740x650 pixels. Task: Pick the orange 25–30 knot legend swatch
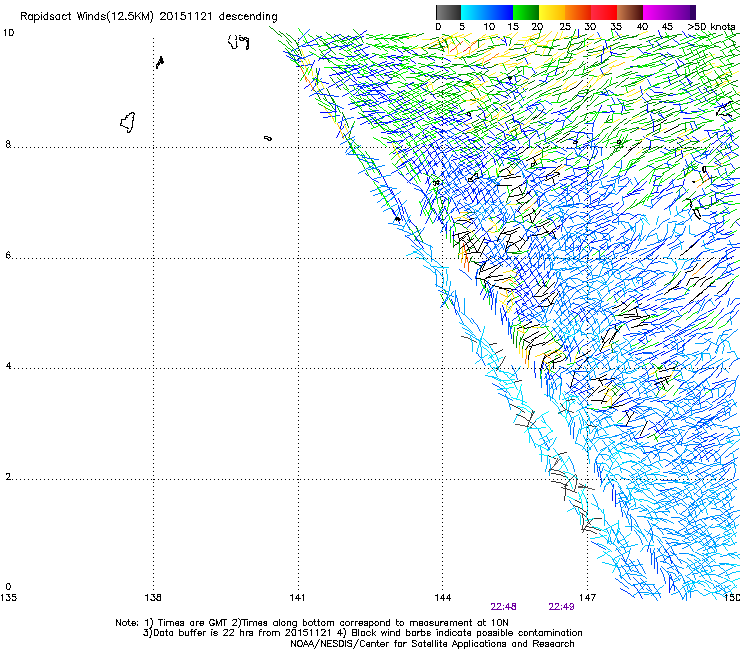point(578,12)
